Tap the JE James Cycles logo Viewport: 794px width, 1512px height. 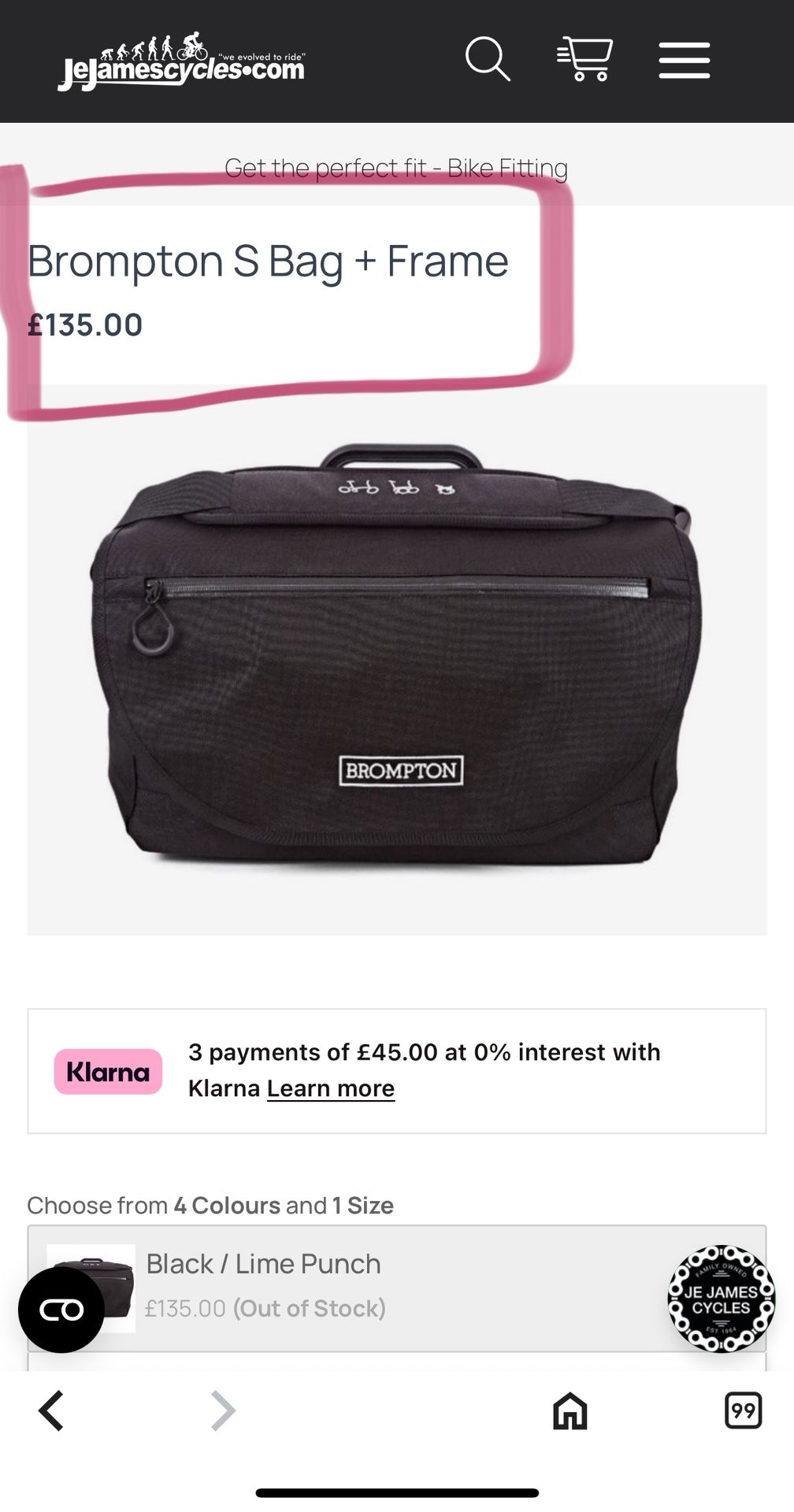(x=180, y=61)
